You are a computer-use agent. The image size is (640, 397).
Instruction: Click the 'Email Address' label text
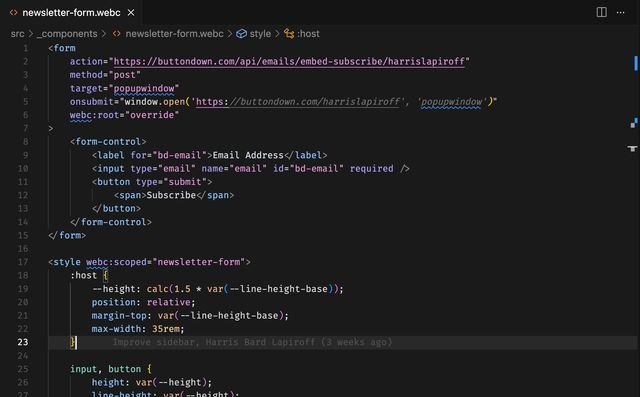tap(248, 155)
